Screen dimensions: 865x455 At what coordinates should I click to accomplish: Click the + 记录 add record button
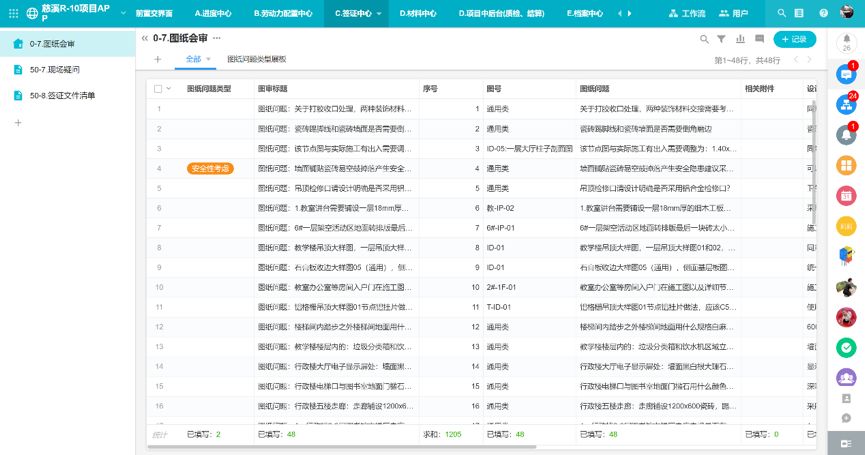click(x=794, y=39)
